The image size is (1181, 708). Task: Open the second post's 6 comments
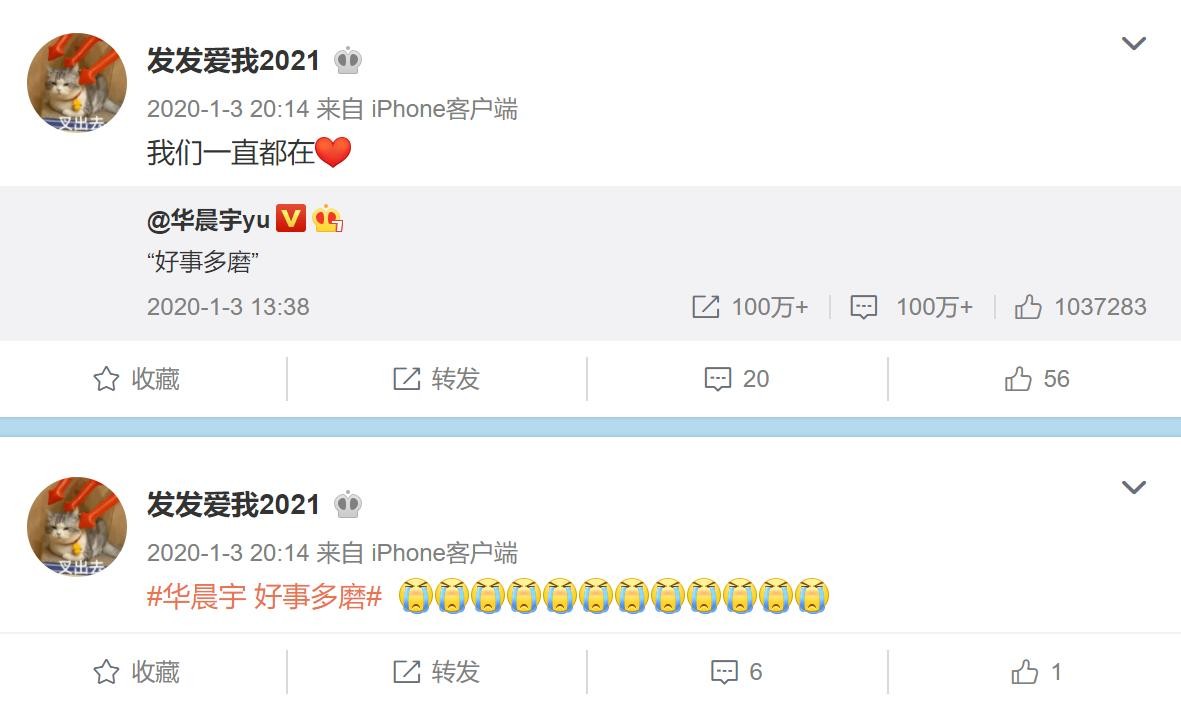[x=737, y=672]
